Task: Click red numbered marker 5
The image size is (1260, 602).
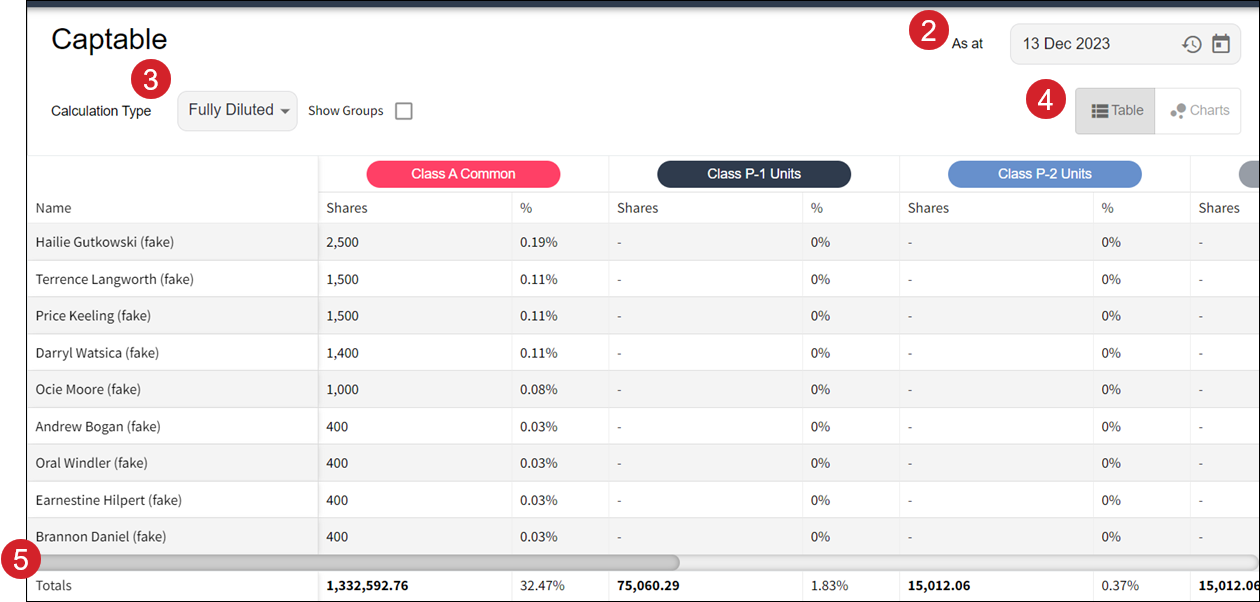Action: click(x=21, y=560)
